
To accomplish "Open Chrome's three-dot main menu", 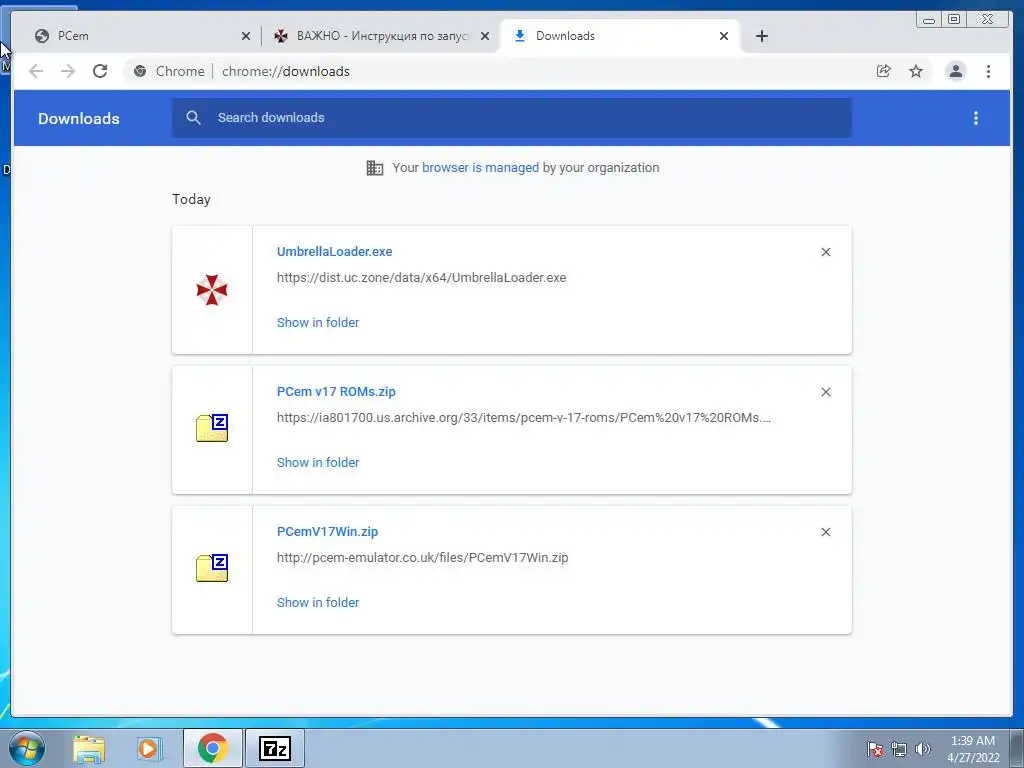I will pyautogui.click(x=988, y=71).
